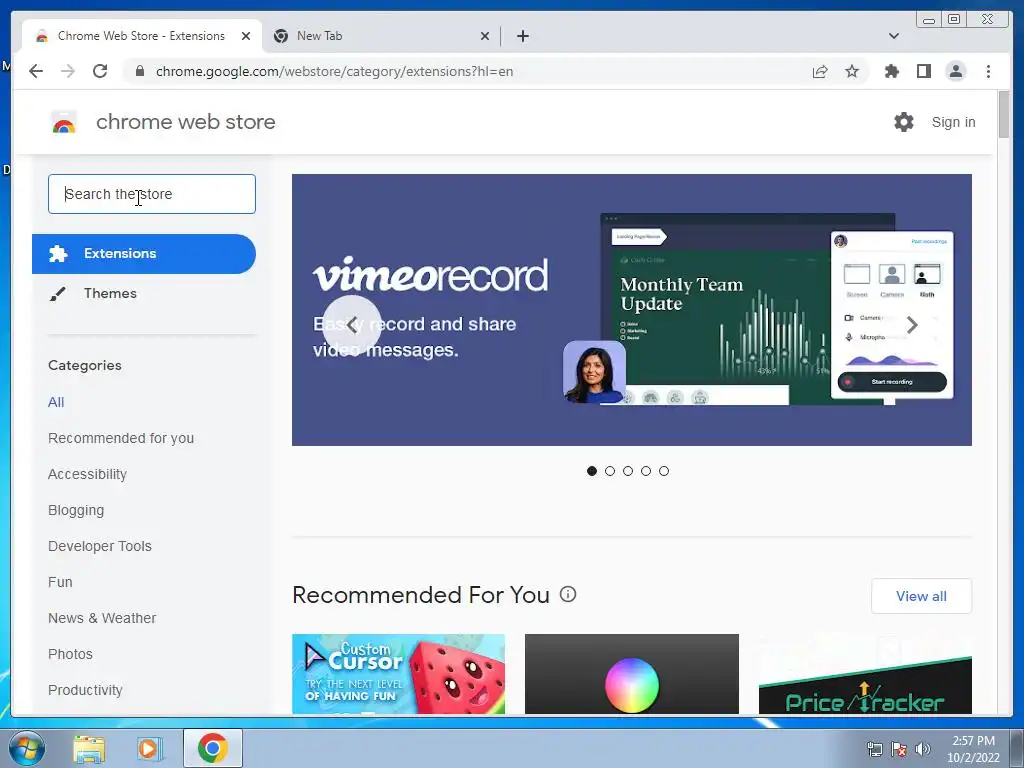Open the volume speaker tray icon

click(922, 749)
